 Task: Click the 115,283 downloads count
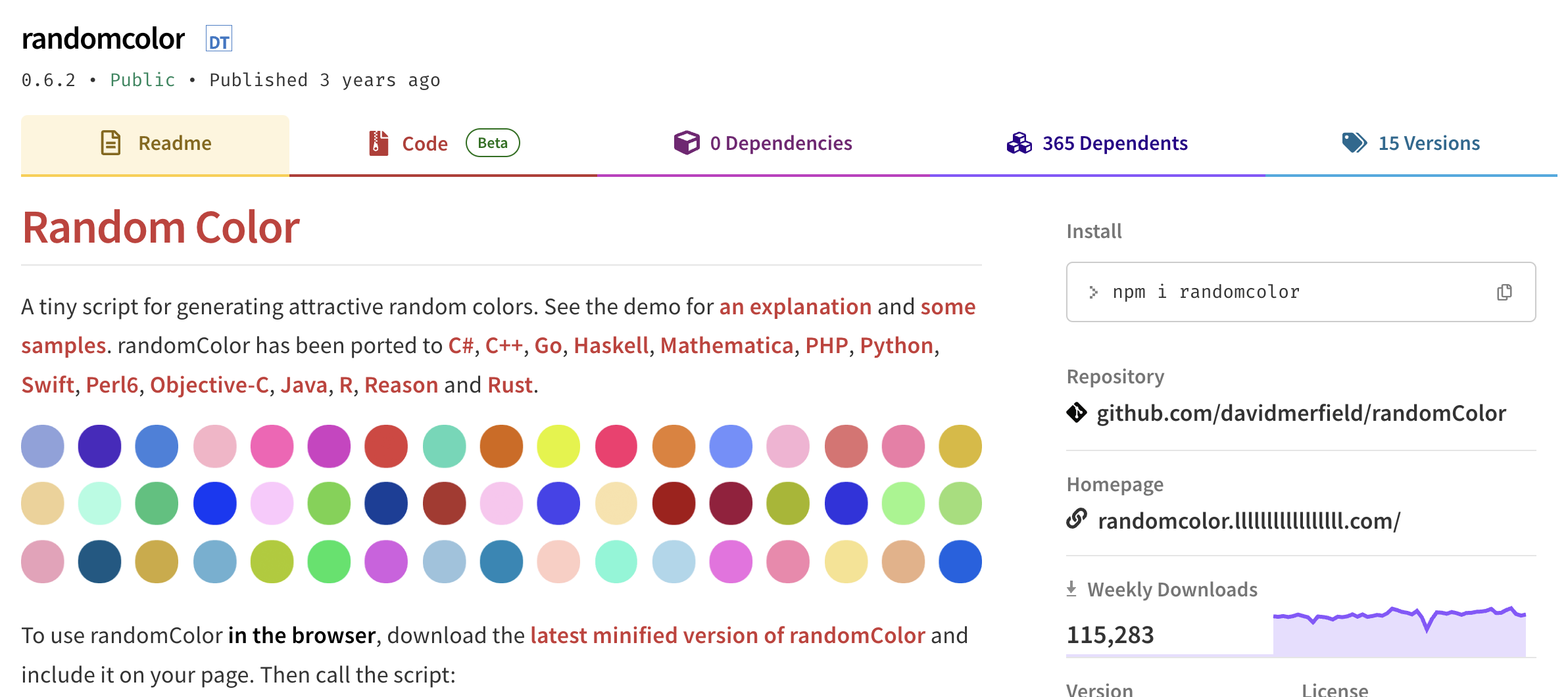[1110, 635]
